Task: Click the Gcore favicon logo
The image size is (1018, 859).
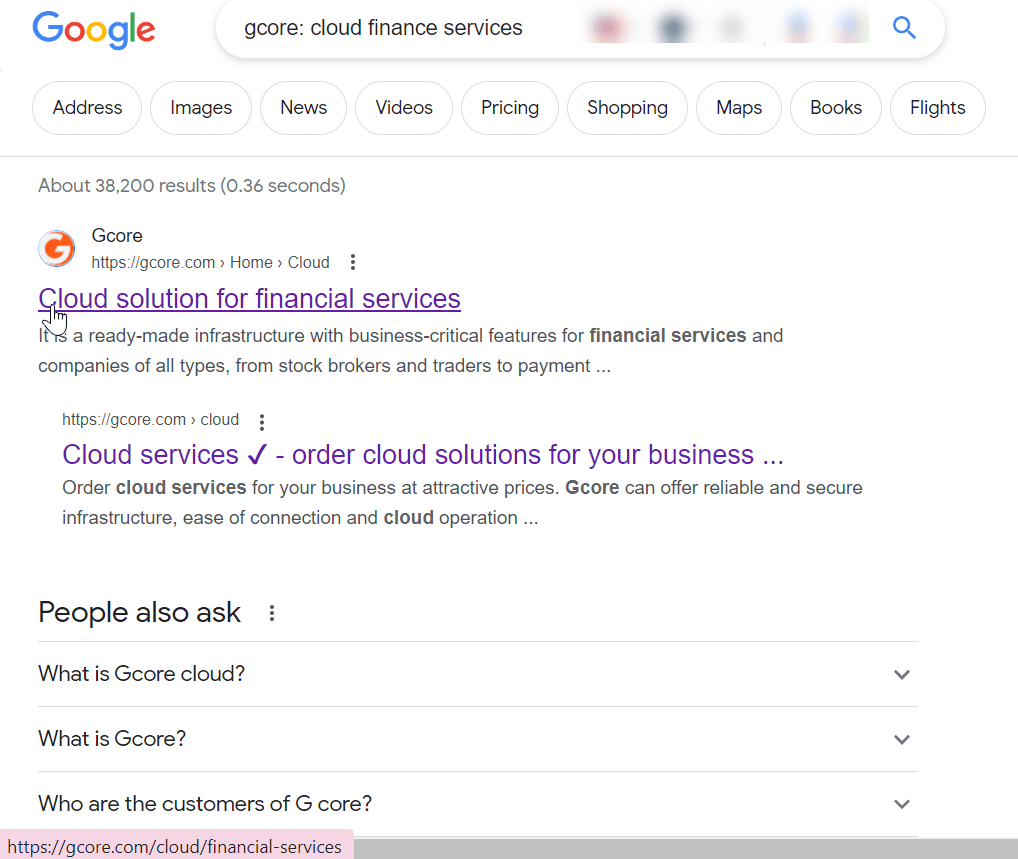Action: tap(56, 249)
